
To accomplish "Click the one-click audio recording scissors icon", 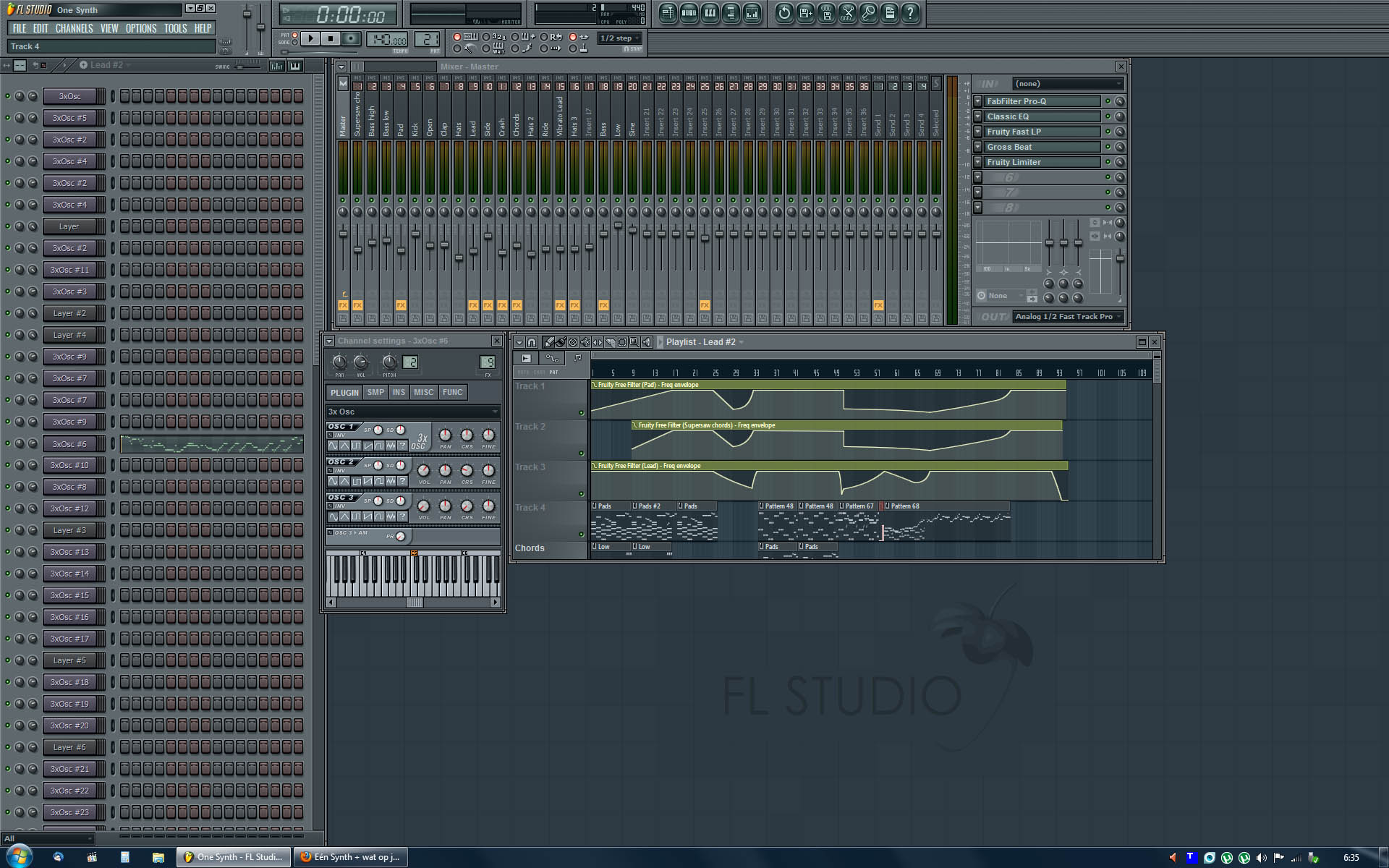I will [x=847, y=13].
